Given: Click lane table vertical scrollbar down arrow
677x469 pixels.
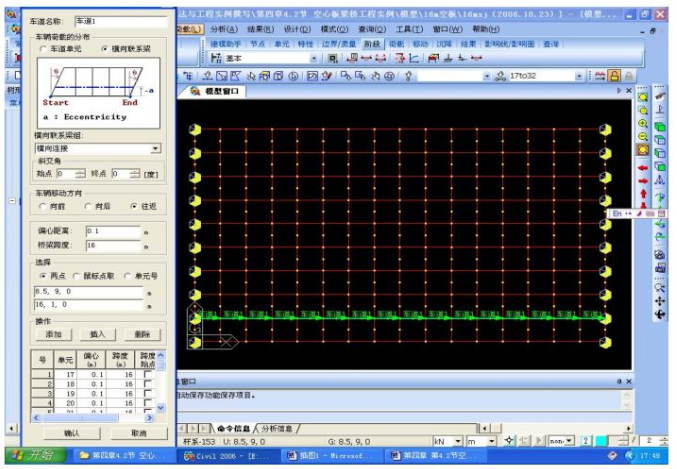Looking at the screenshot, I should pos(161,407).
